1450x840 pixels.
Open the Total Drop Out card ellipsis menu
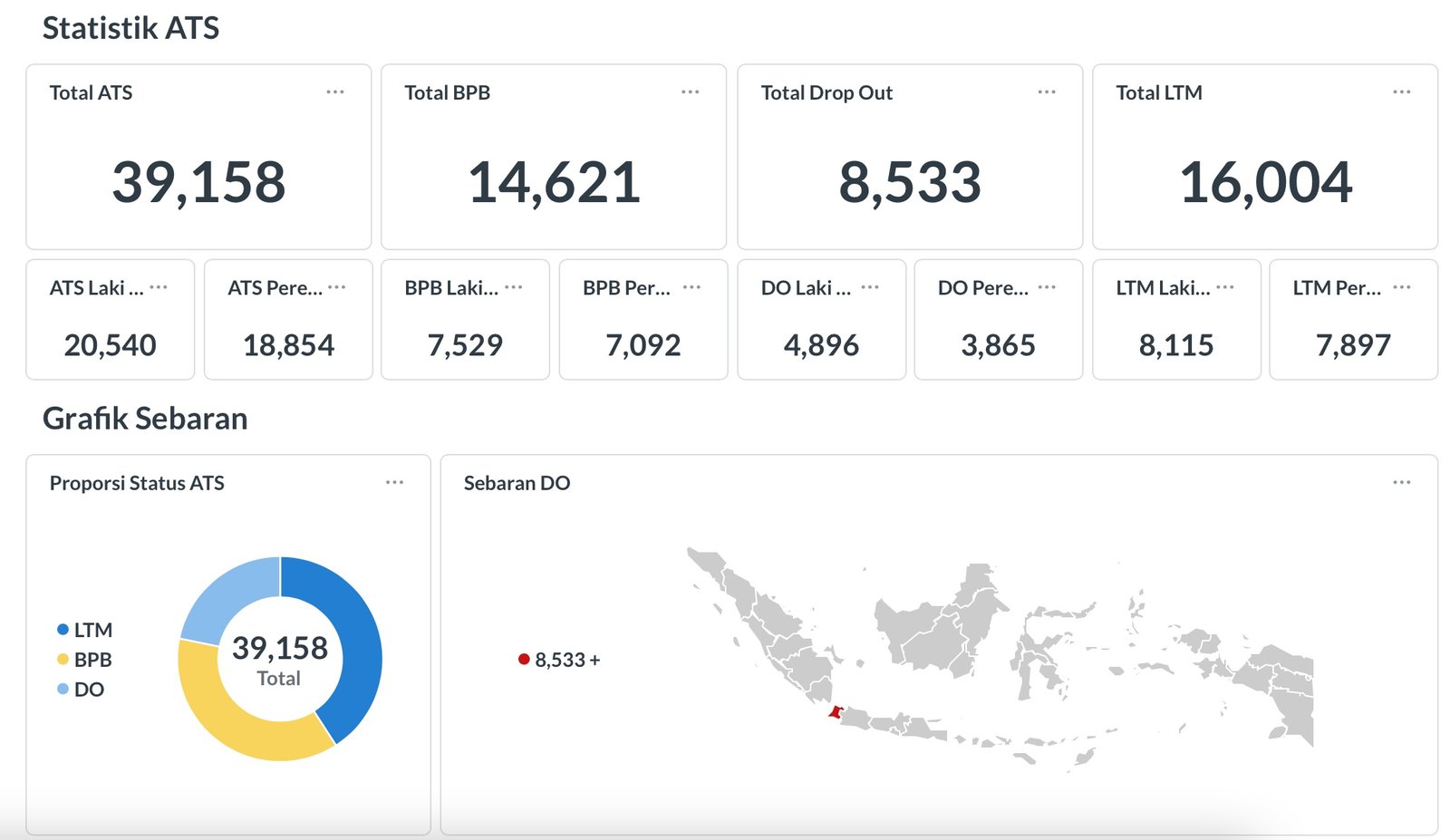click(x=1047, y=92)
